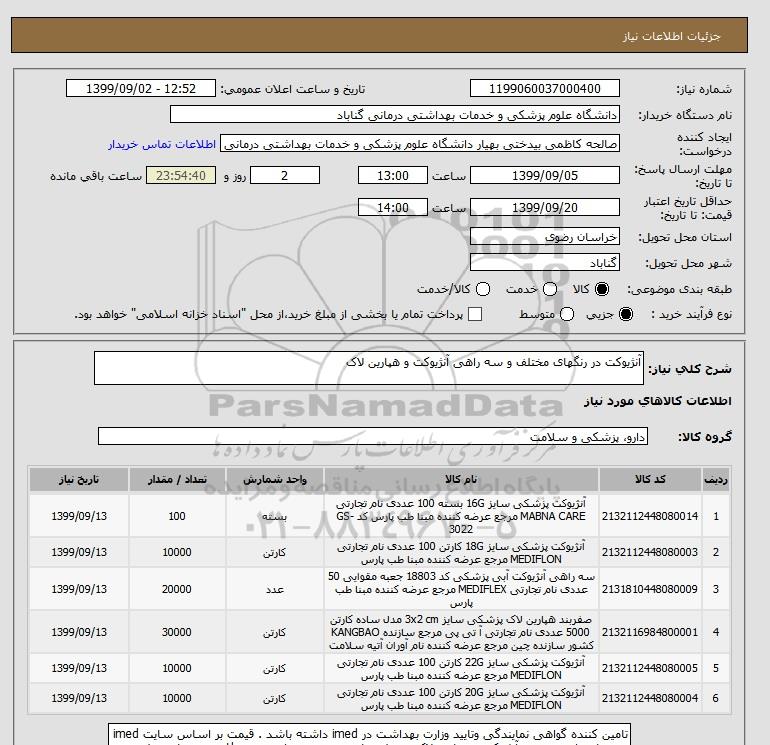Click the 16G angiocath MABNA CARE item name
The width and height of the screenshot is (770, 745).
click(x=461, y=516)
